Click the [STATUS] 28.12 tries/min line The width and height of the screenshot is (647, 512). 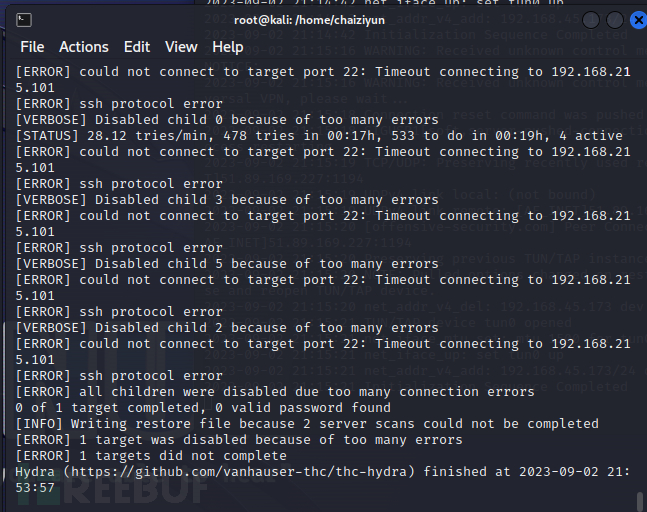click(x=320, y=136)
